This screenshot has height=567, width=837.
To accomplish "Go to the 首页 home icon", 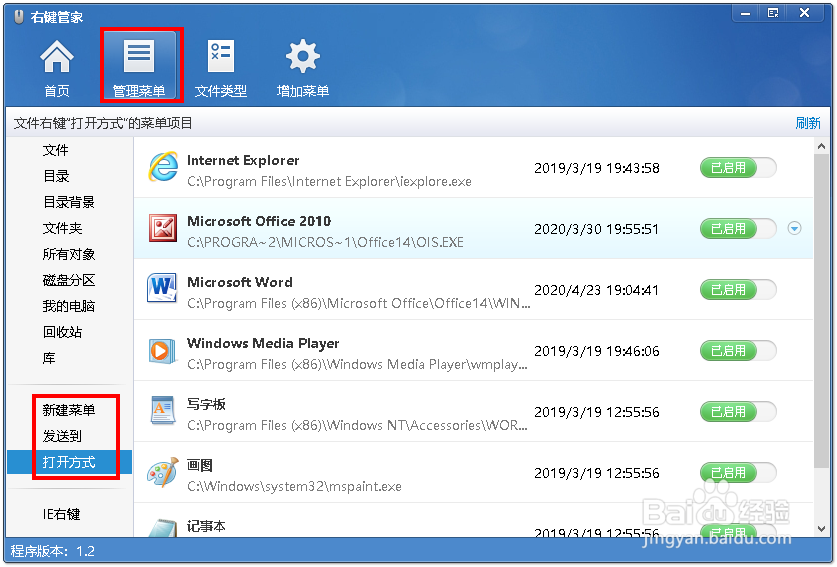I will [x=57, y=67].
